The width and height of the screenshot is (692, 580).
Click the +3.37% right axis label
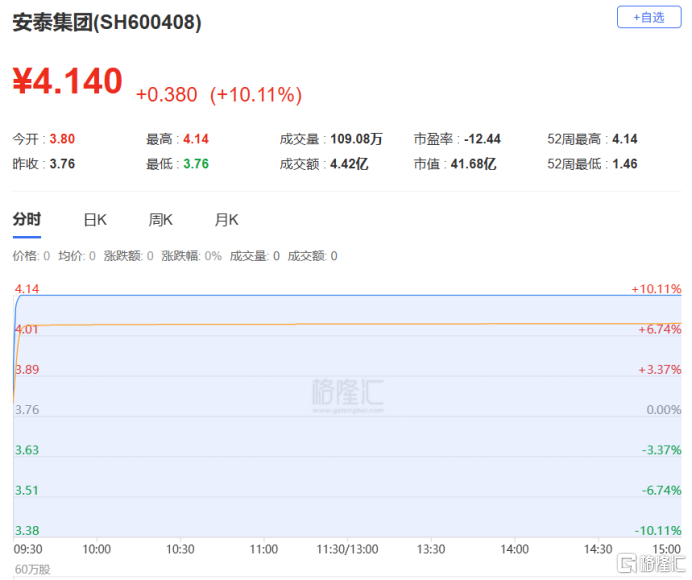tap(660, 369)
